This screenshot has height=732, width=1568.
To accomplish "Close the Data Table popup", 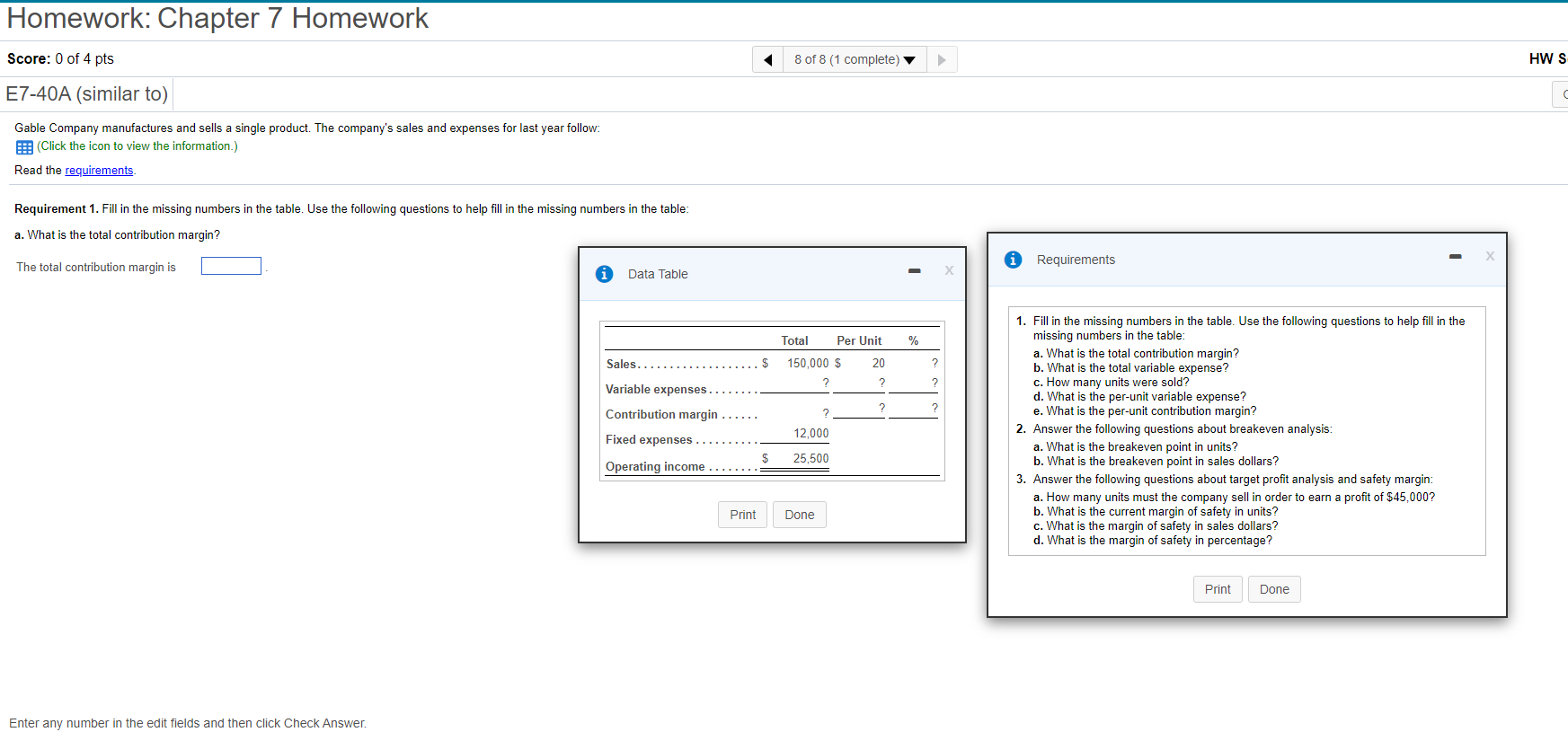I will 949,270.
